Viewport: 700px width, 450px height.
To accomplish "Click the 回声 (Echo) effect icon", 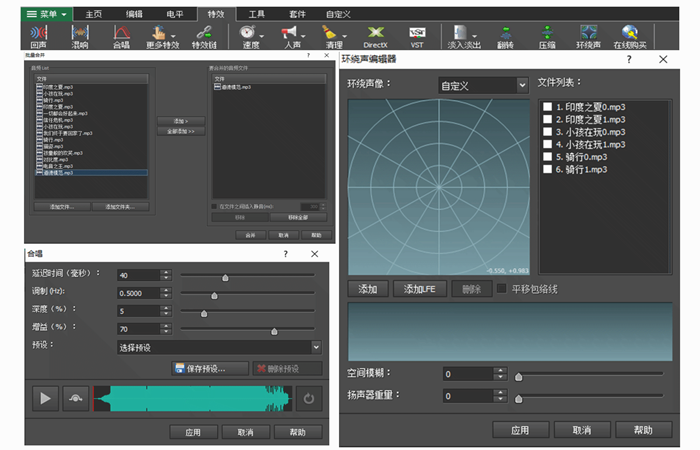I will pyautogui.click(x=37, y=37).
